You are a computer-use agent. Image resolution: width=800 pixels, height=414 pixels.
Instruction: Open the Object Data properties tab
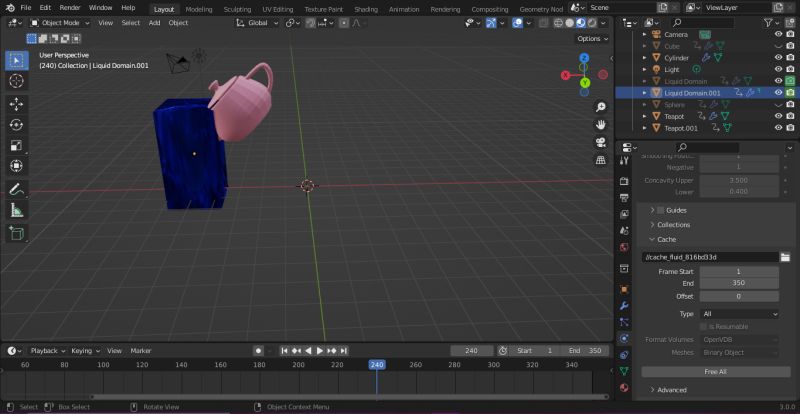point(624,371)
